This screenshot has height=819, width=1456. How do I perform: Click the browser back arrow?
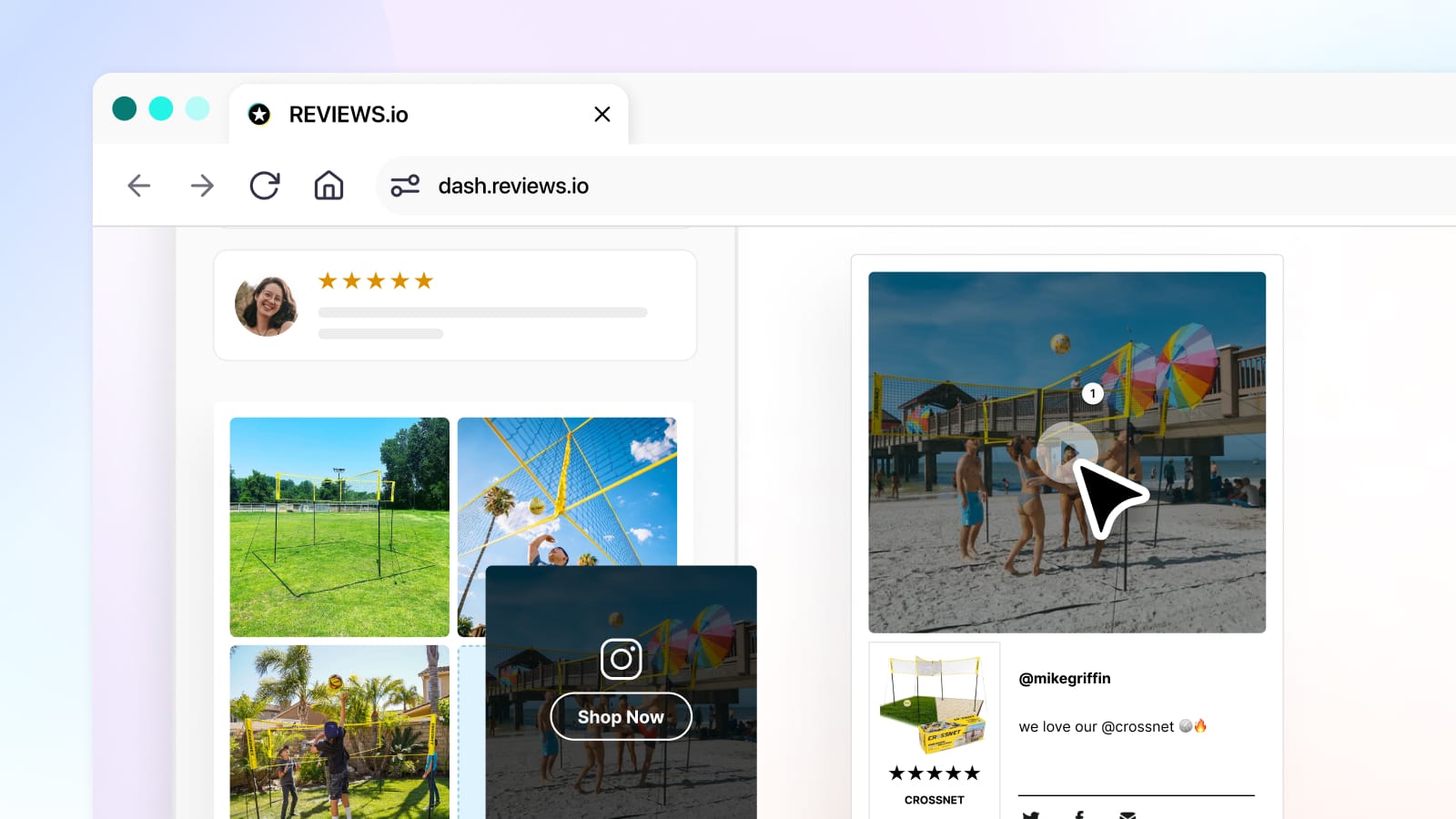click(x=138, y=186)
